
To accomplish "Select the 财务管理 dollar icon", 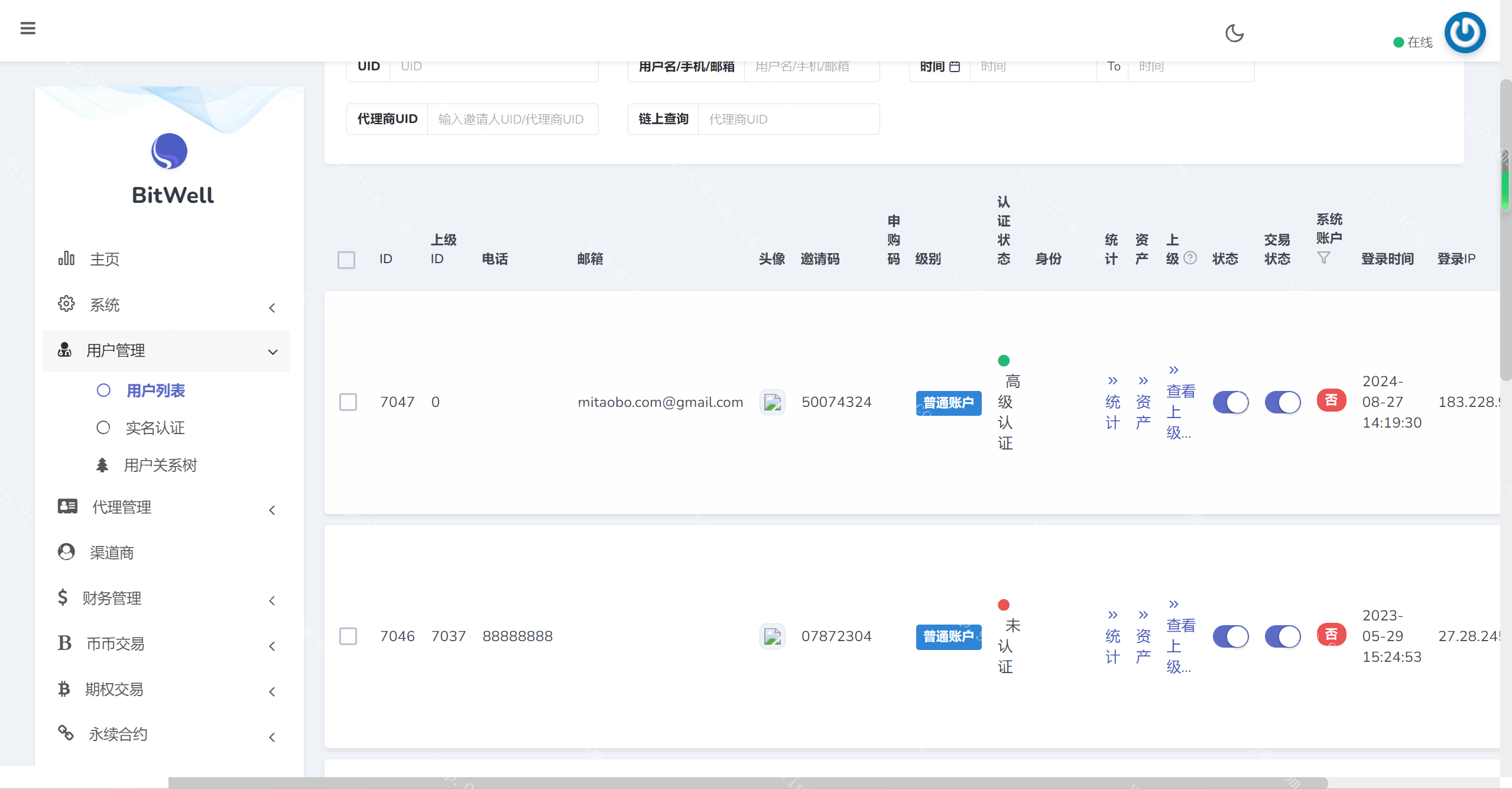I will click(64, 597).
